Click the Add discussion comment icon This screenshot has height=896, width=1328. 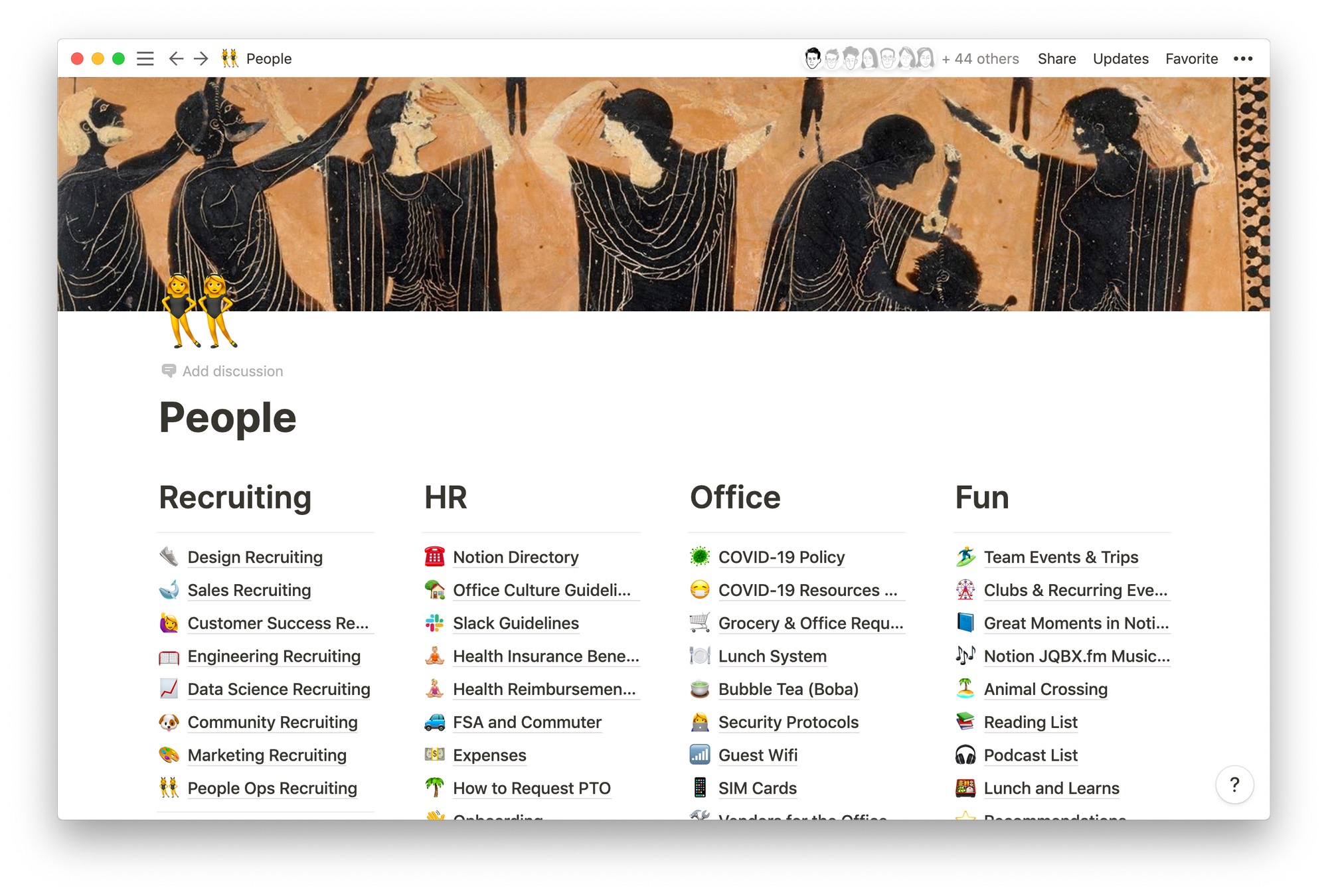(169, 370)
